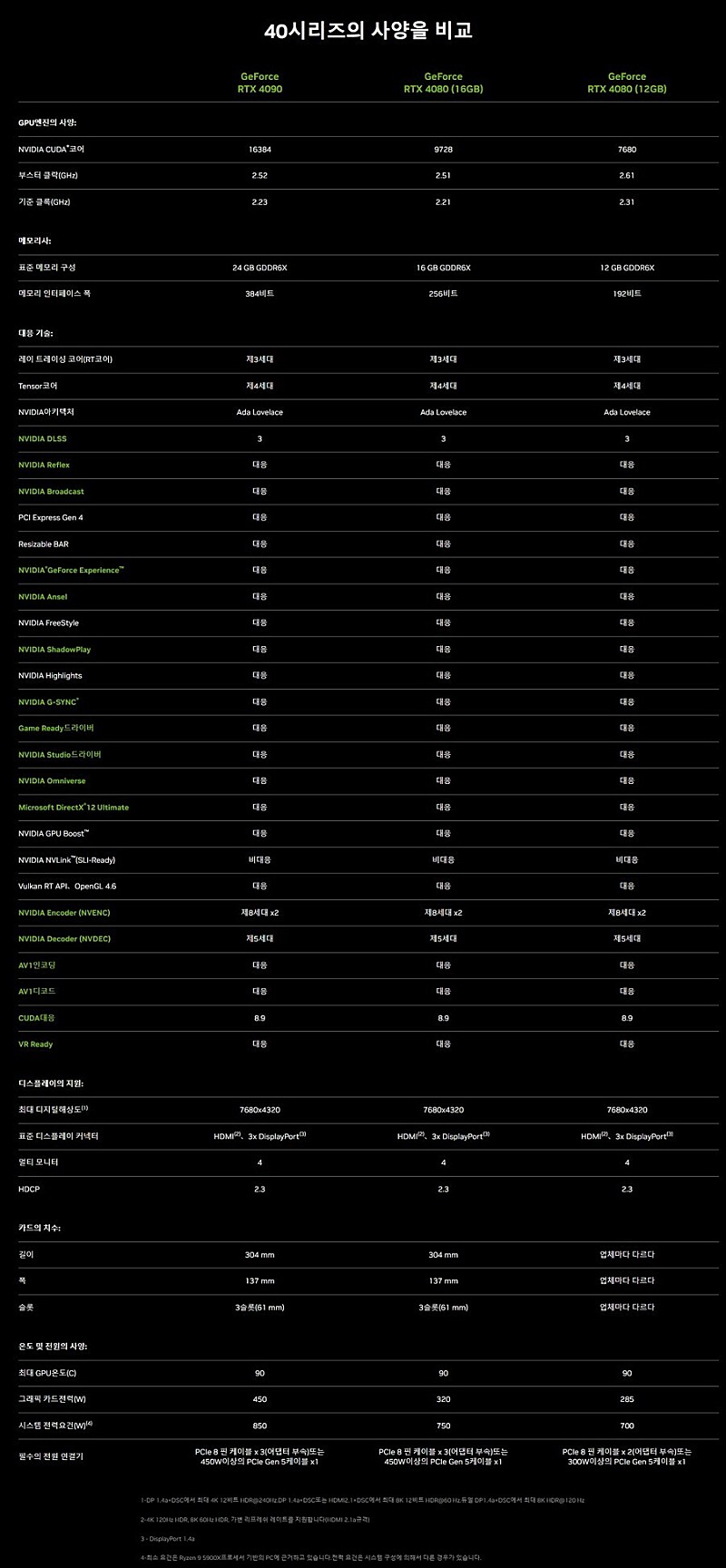
Task: Click the NVIDIA GeForce Experience link
Action: (71, 571)
